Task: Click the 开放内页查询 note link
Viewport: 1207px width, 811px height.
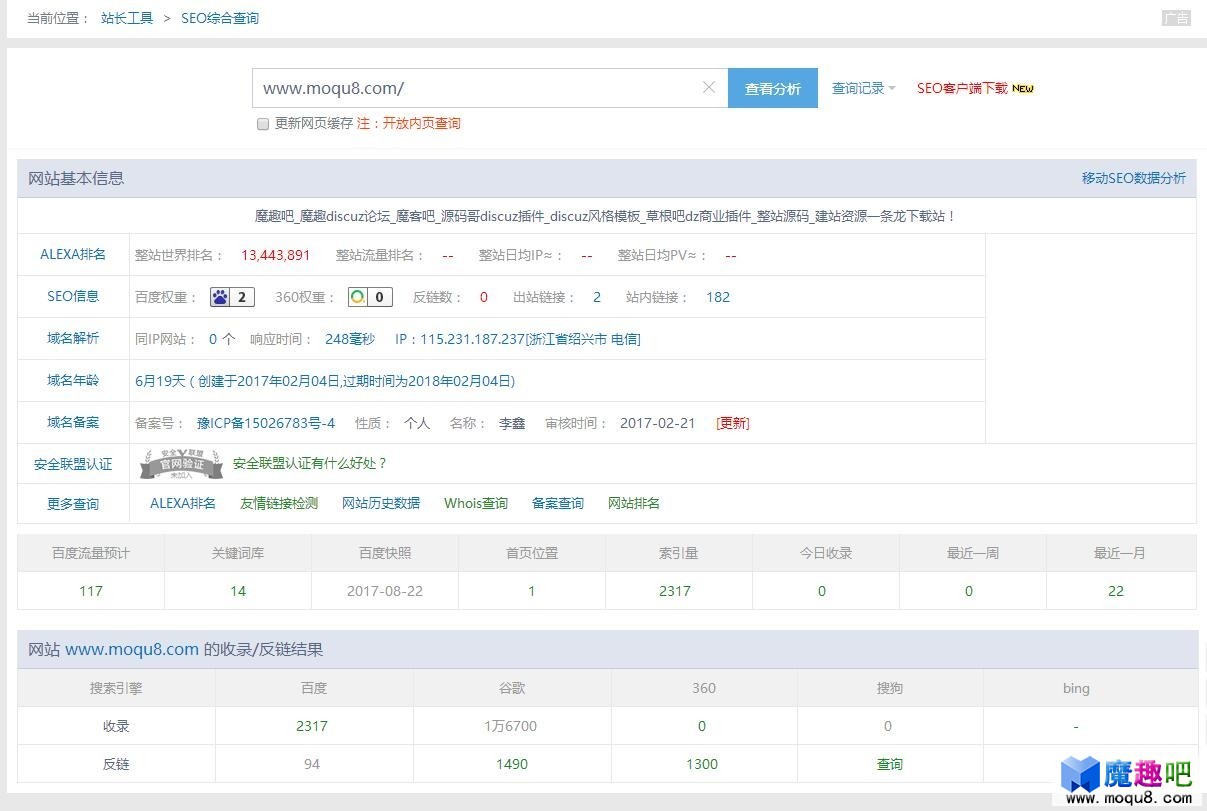Action: 422,123
